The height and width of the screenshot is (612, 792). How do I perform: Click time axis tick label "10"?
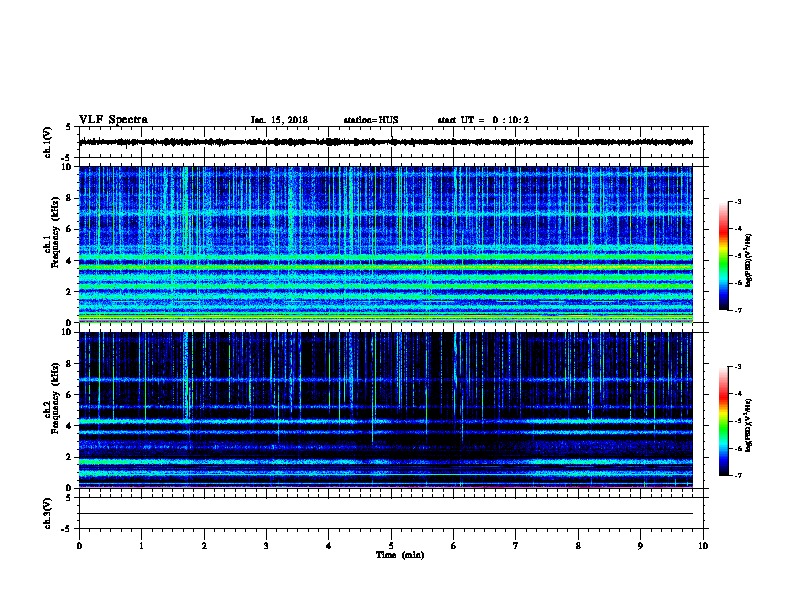tap(703, 546)
